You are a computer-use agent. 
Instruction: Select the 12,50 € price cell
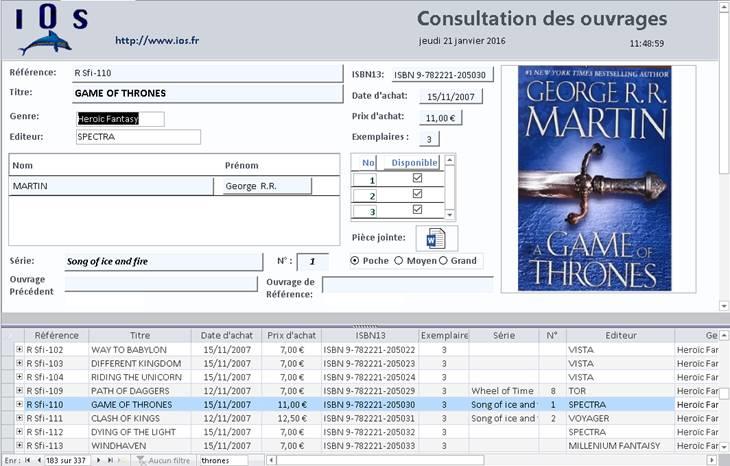(291, 418)
